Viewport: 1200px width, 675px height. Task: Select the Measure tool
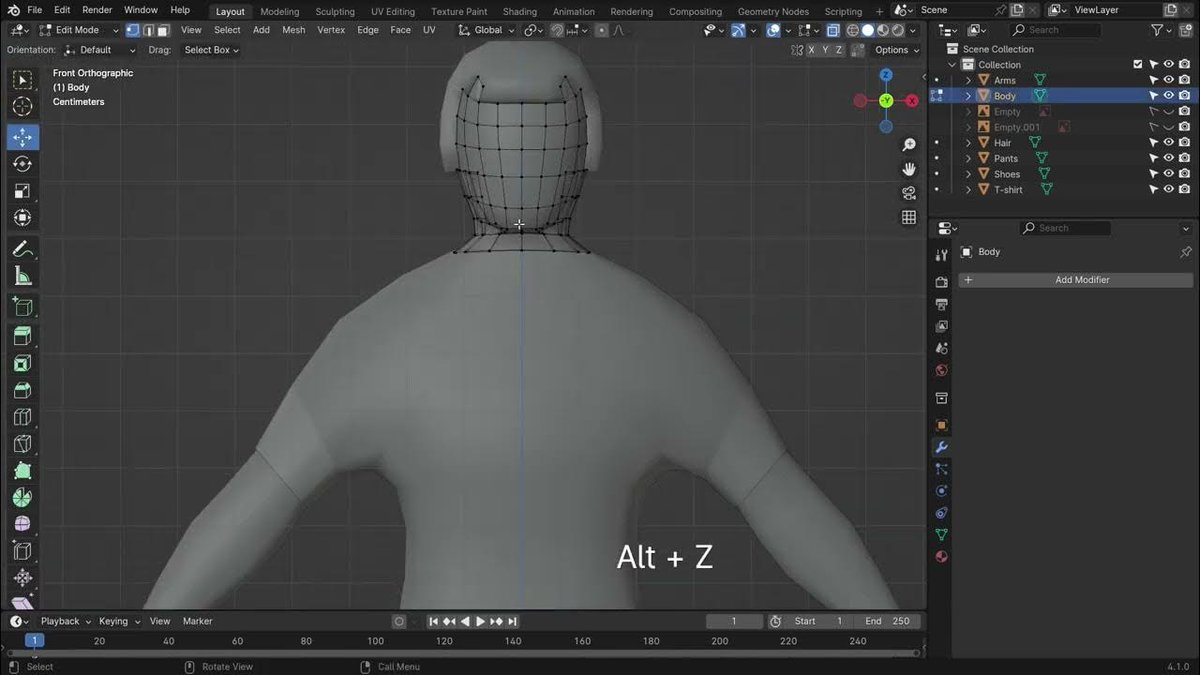pos(22,276)
